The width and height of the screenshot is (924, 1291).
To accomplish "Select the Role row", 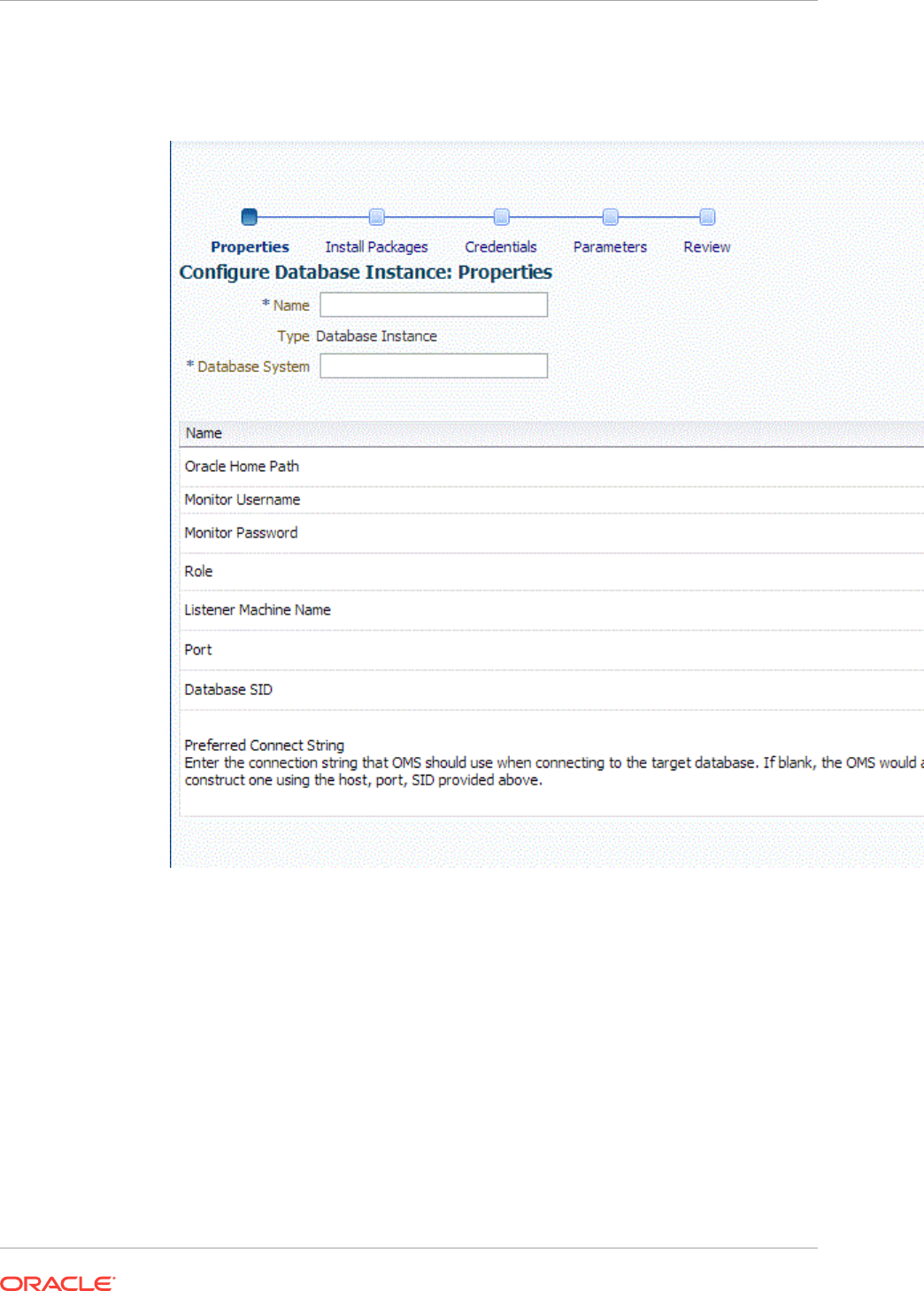I will 551,572.
